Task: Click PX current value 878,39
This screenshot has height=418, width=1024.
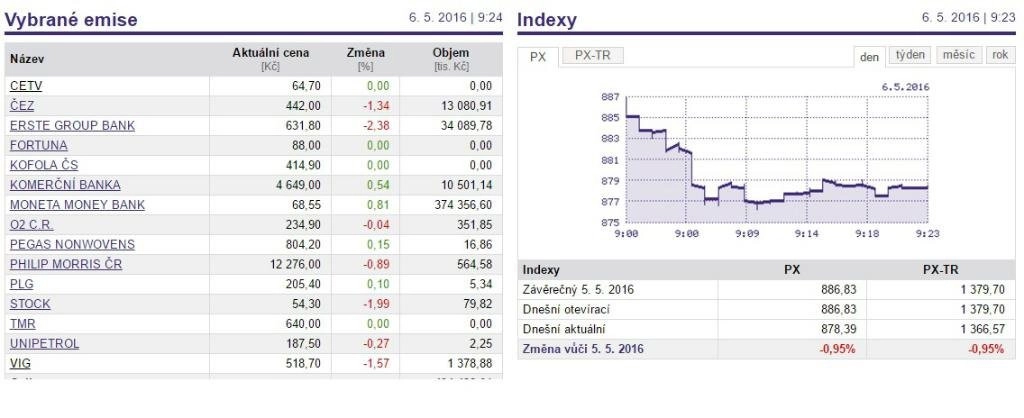Action: click(x=838, y=329)
